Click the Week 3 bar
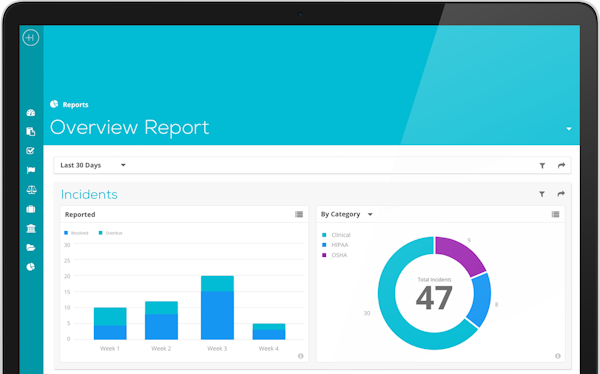The width and height of the screenshot is (600, 374). (217, 307)
